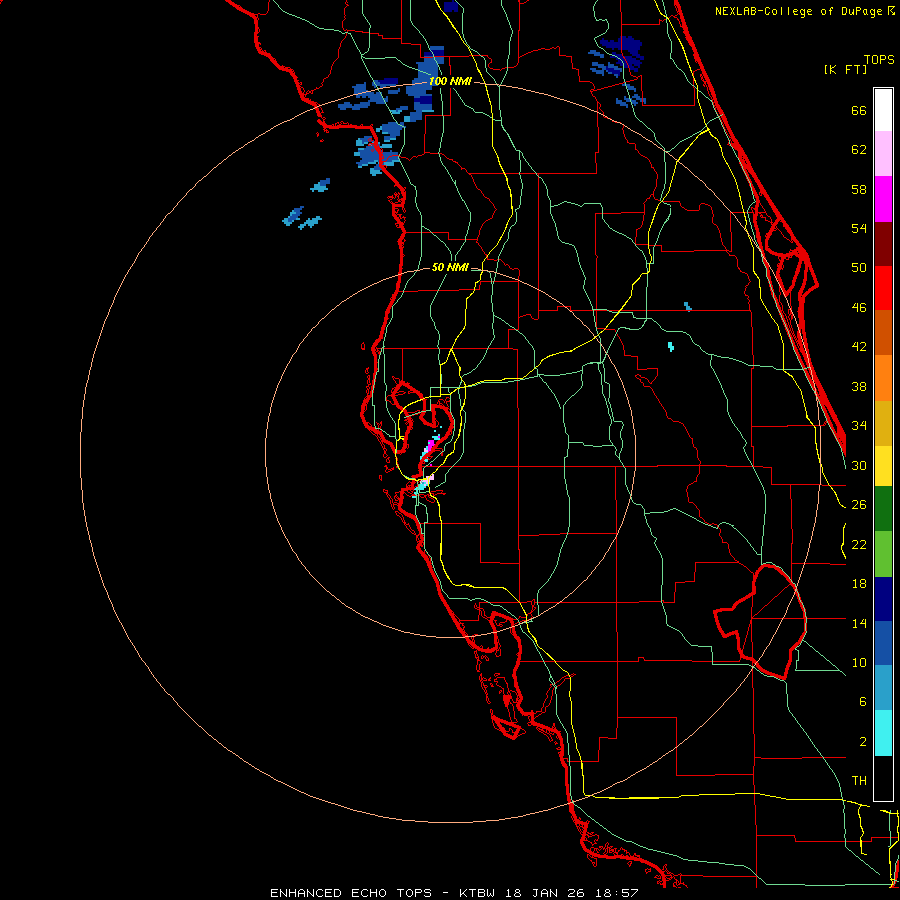900x900 pixels.
Task: Click legend value "38"
Action: 859,387
